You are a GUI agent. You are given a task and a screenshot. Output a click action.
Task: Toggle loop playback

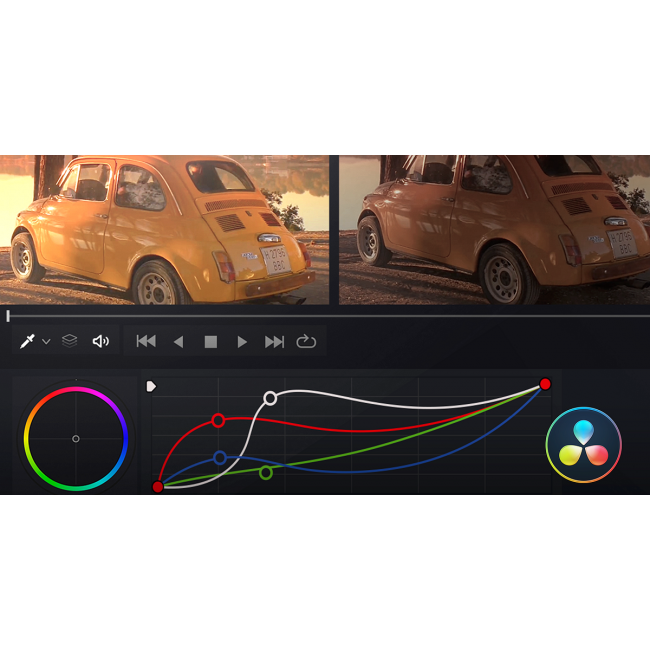pyautogui.click(x=306, y=341)
